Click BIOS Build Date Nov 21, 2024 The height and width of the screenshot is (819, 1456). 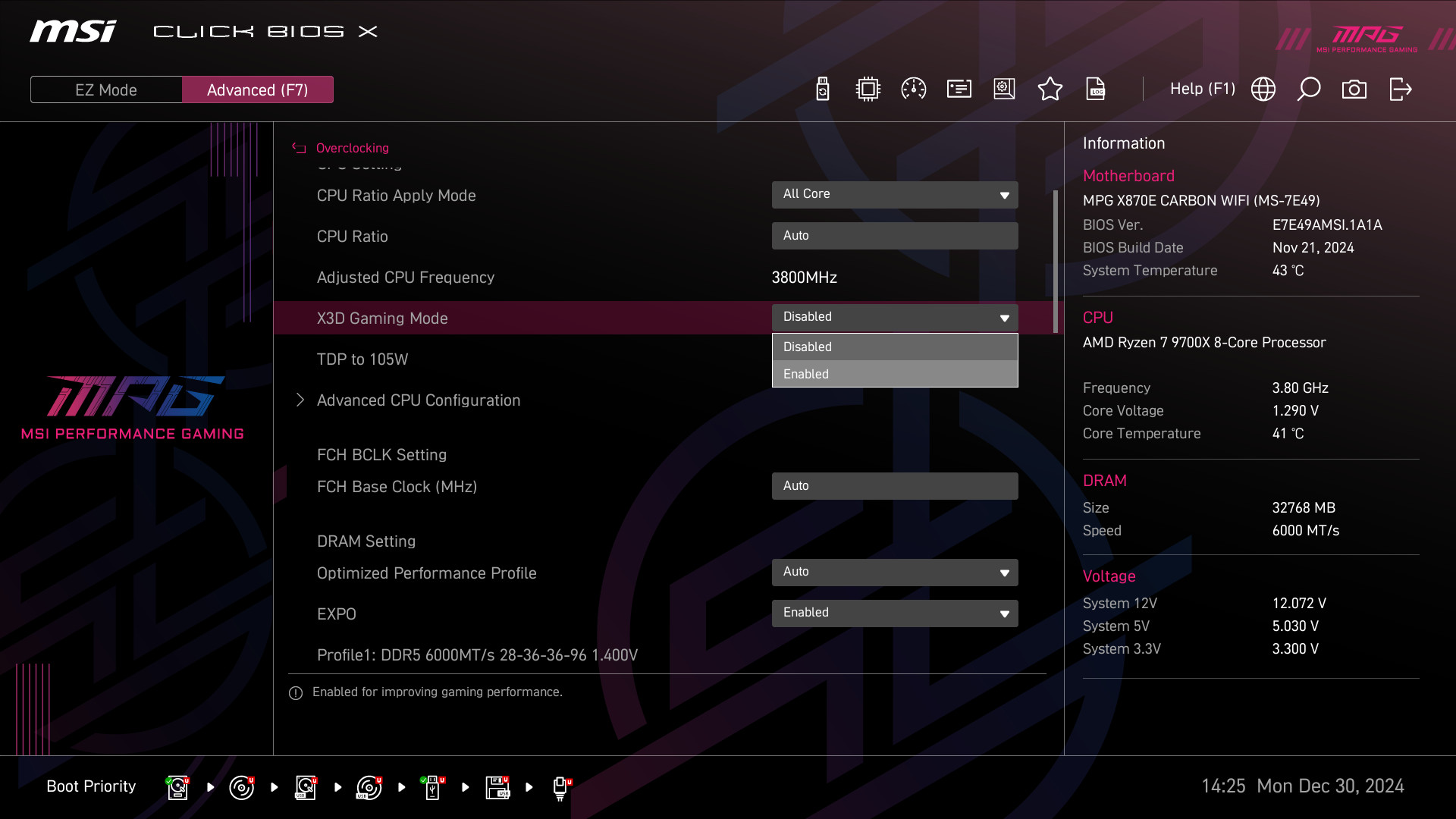point(1313,248)
